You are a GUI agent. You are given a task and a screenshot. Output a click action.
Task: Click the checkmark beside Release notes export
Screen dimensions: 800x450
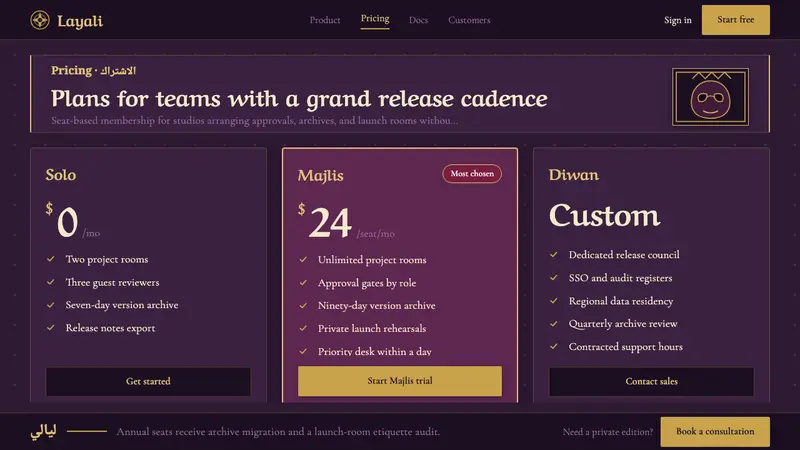tap(51, 328)
